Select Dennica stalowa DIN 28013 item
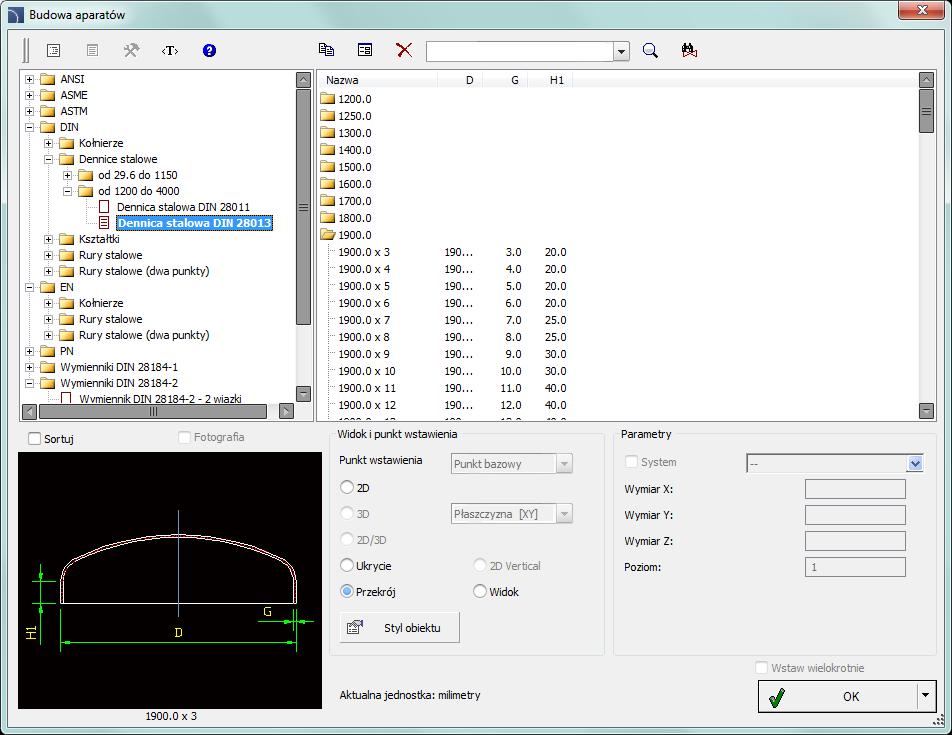The image size is (952, 735). (x=194, y=223)
